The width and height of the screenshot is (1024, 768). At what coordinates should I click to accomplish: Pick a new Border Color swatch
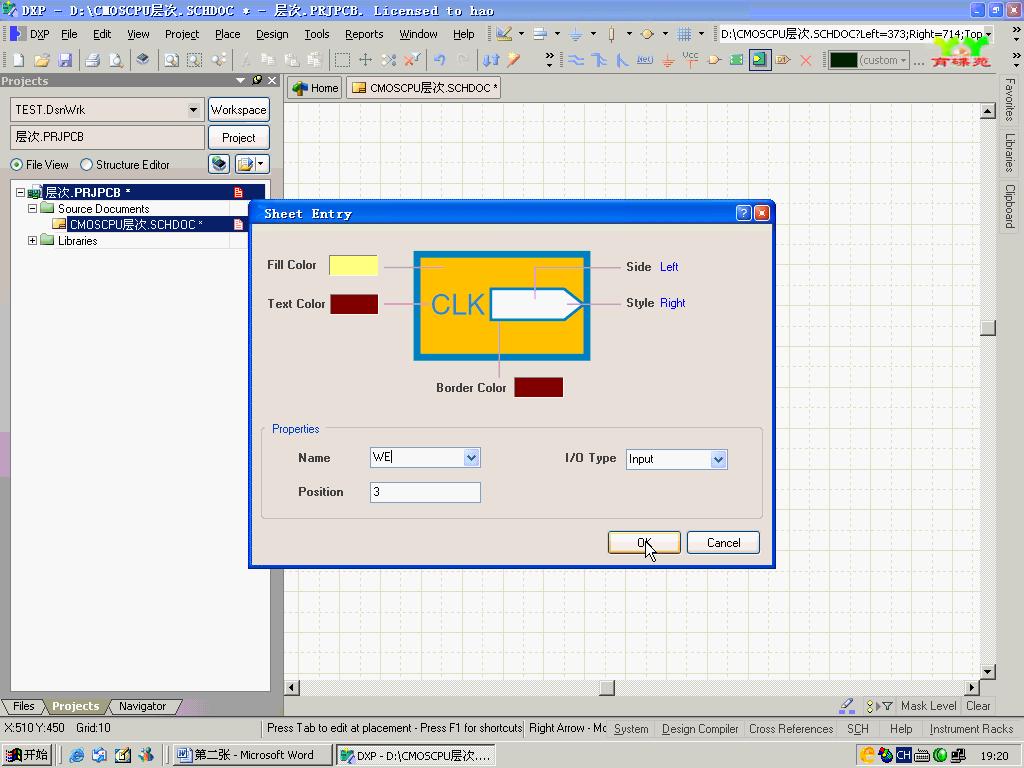538,387
